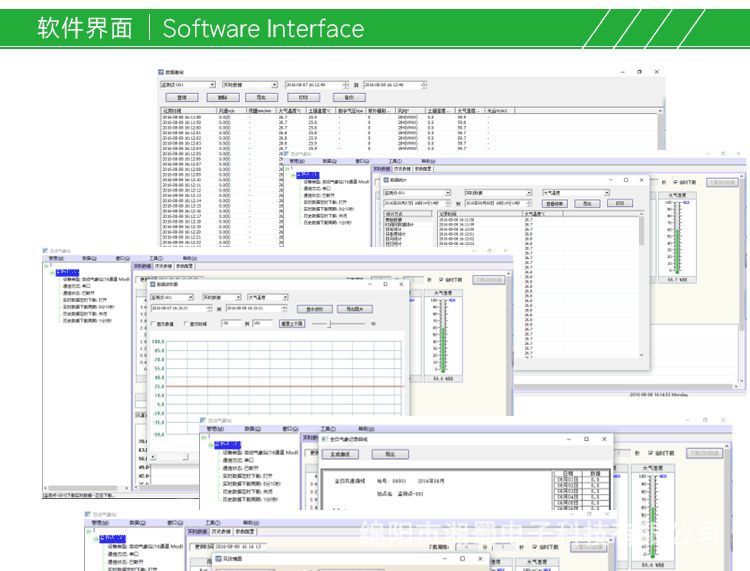This screenshot has width=750, height=571.
Task: Click the 生成曲线 button in the 全日气象记录曲线 dialog
Action: pyautogui.click(x=340, y=454)
